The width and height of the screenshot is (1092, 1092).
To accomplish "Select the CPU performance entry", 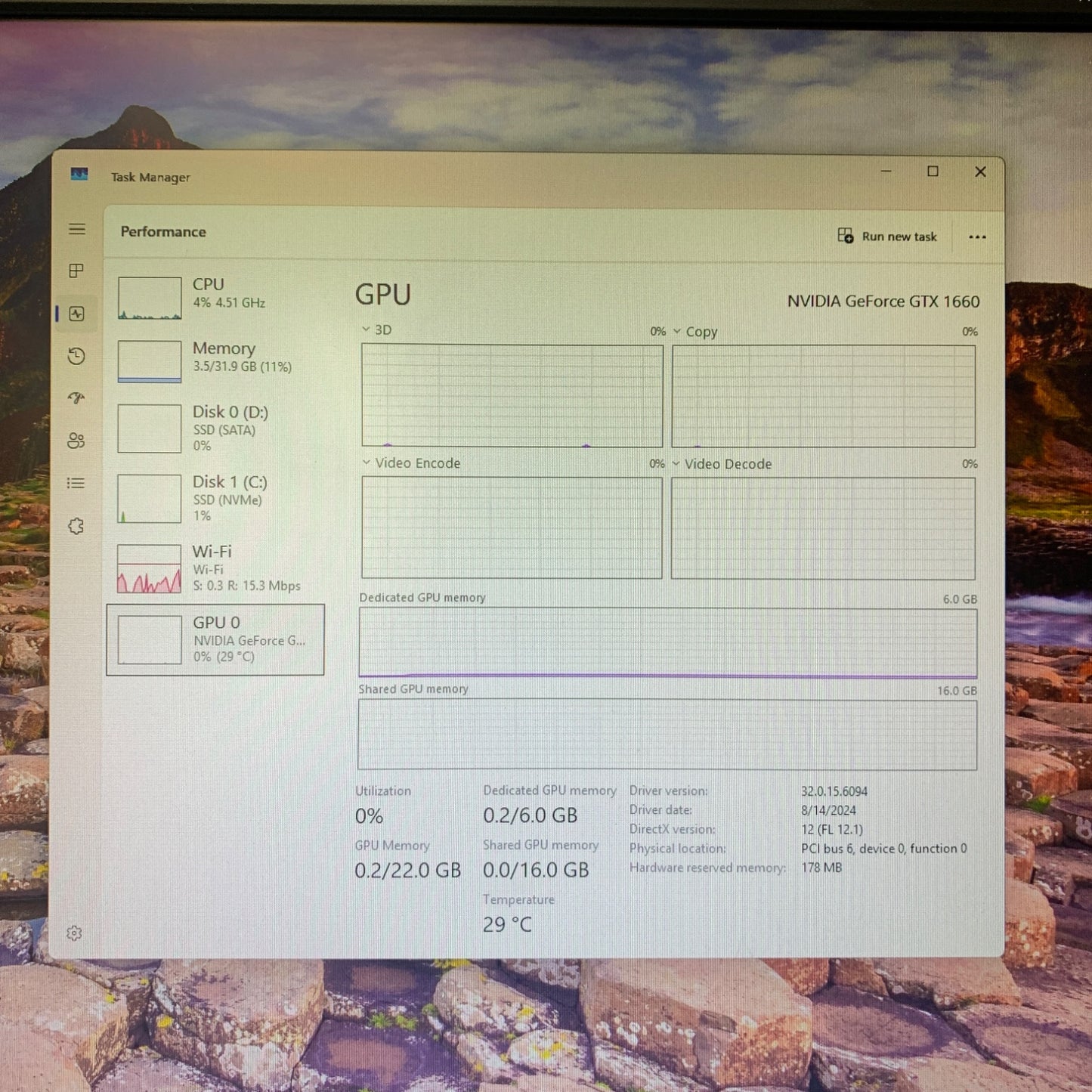I will click(x=215, y=297).
